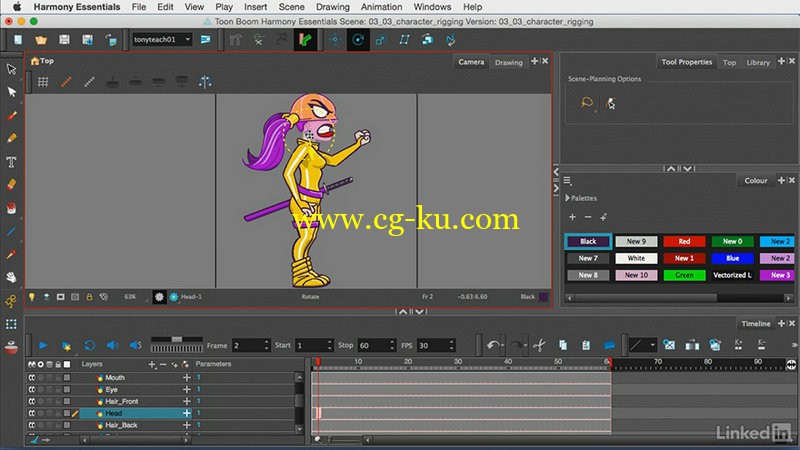Image resolution: width=800 pixels, height=450 pixels.
Task: Select the Vectorized L colour swatch
Action: [732, 275]
